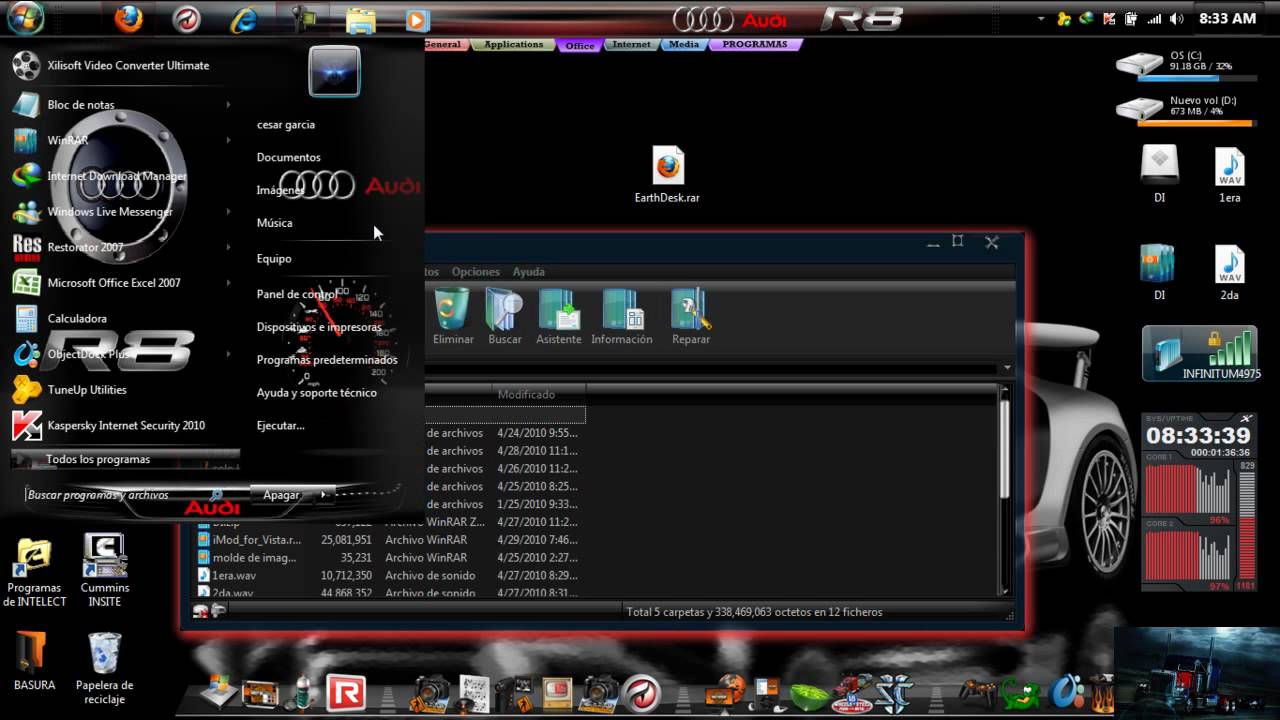Launch Firefox from the top taskbar
The height and width of the screenshot is (720, 1280).
pos(128,19)
